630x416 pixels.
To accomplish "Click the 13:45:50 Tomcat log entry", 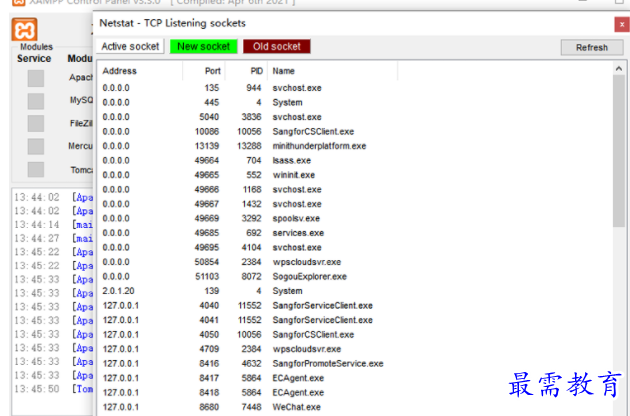I will coord(53,389).
